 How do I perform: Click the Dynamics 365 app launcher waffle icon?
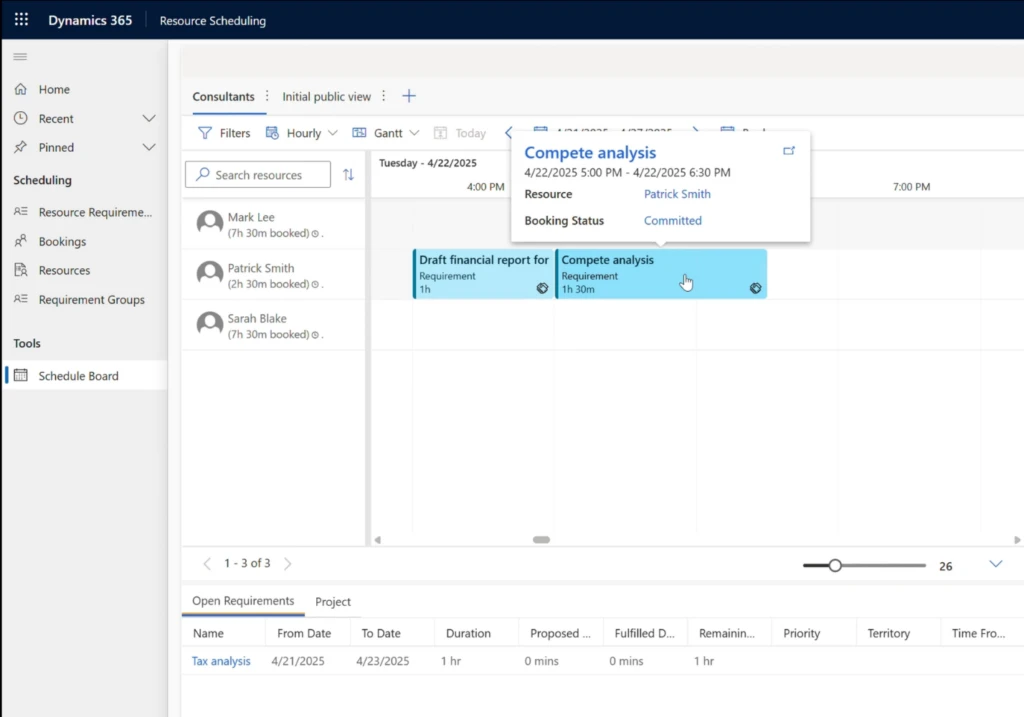pyautogui.click(x=20, y=19)
